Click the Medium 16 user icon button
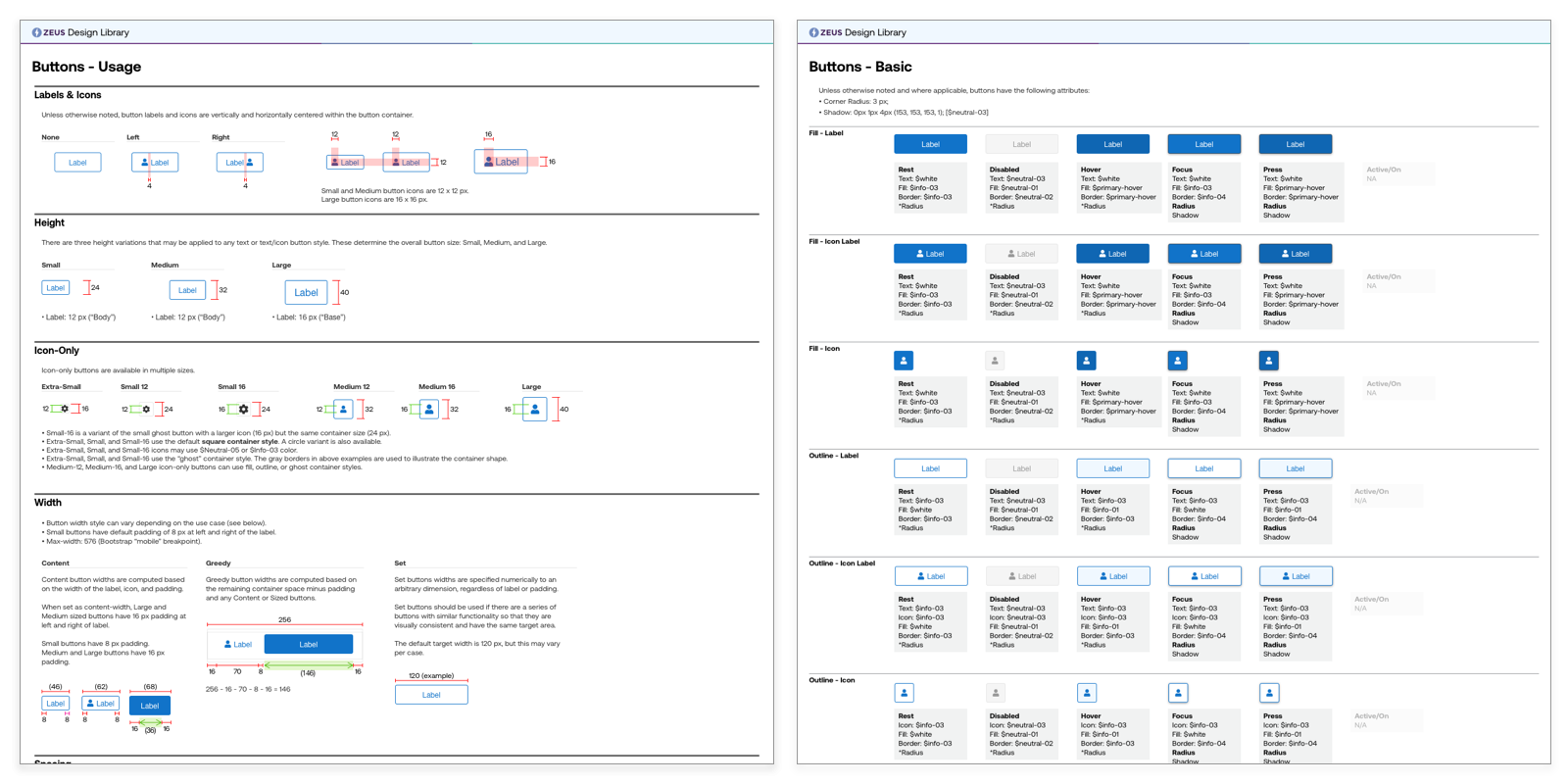This screenshot has width=1568, height=784. click(429, 410)
